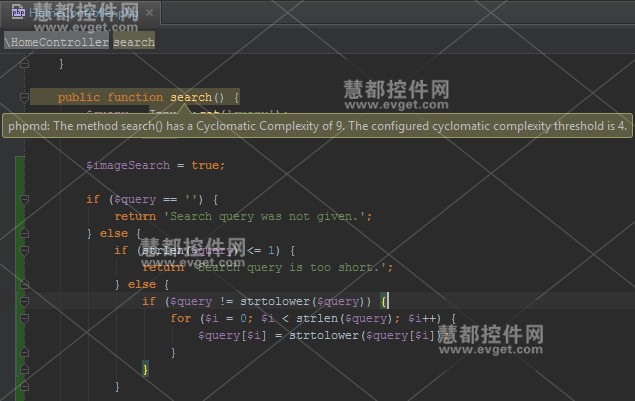The height and width of the screenshot is (401, 635).
Task: Fold the if (strlen($query) <= 1) block
Action: 24,250
